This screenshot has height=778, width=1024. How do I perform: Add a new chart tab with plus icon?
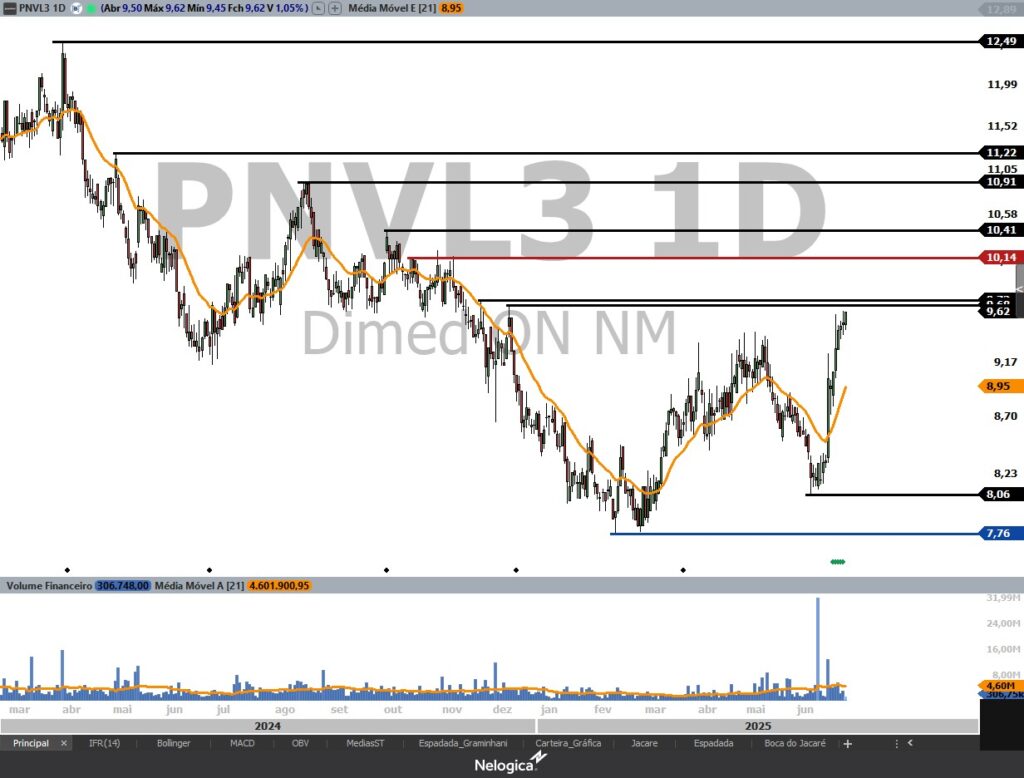click(848, 743)
